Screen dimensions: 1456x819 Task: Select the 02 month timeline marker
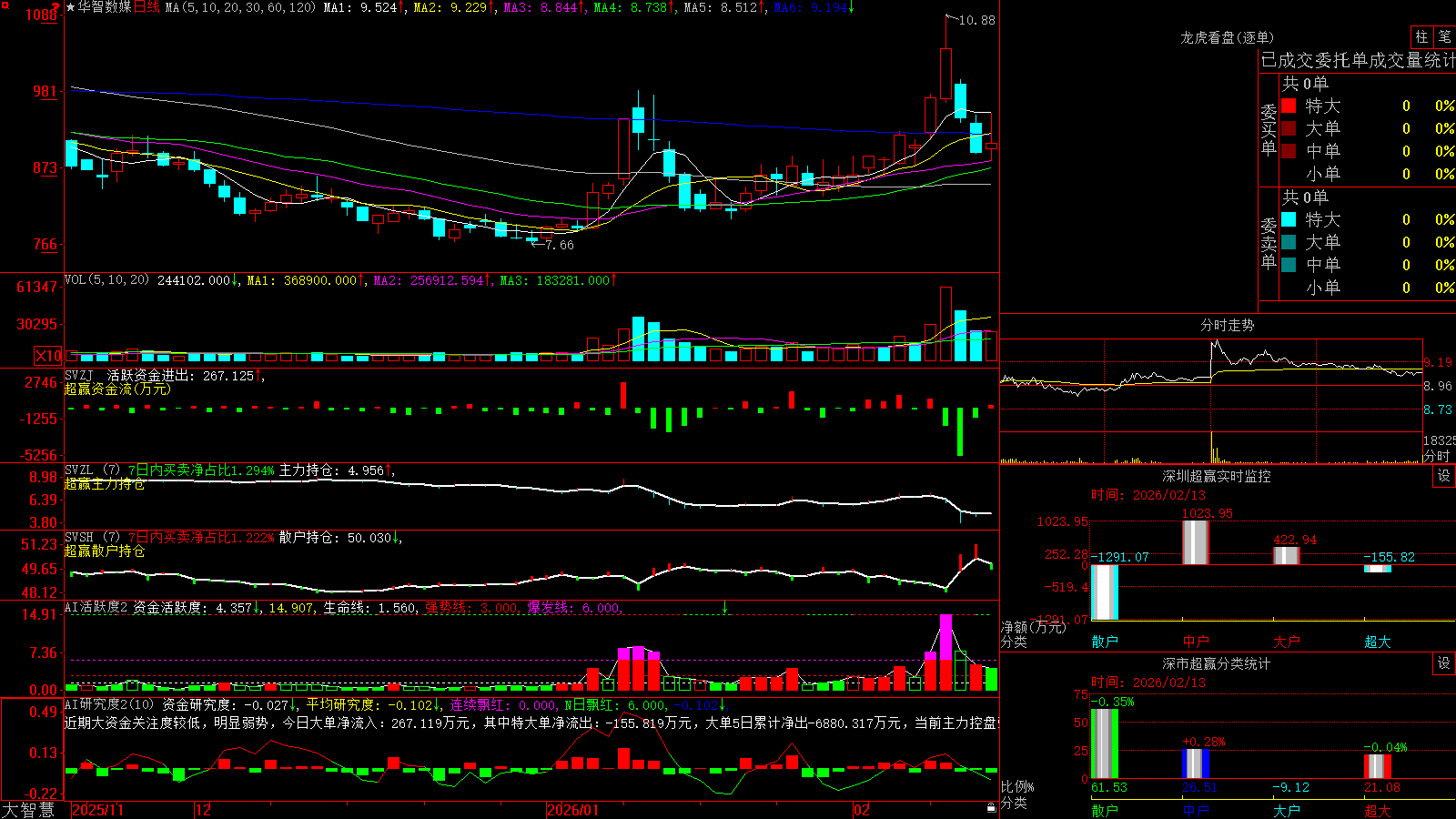click(862, 810)
